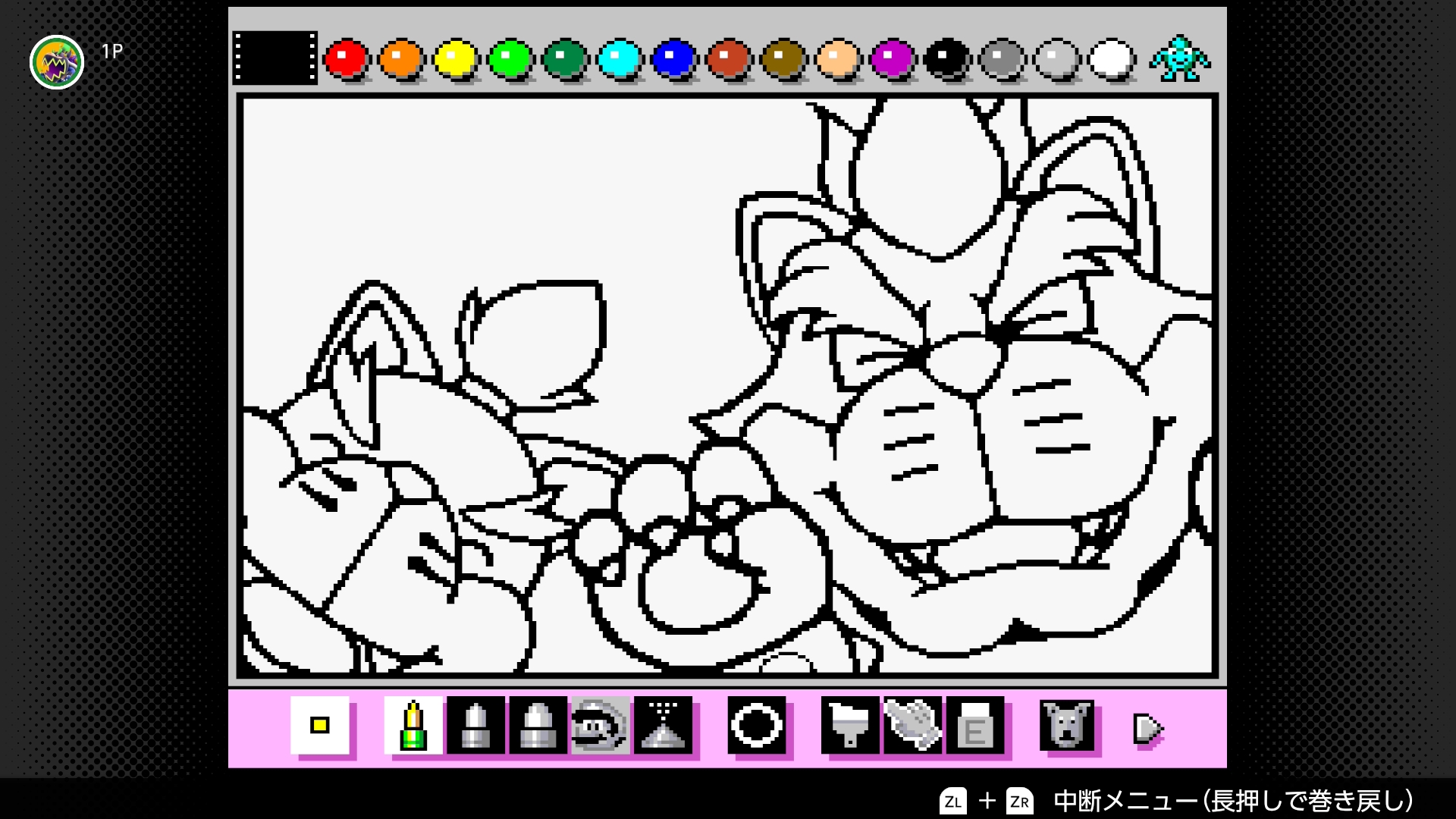
Task: Pick the red paint color
Action: pyautogui.click(x=346, y=58)
